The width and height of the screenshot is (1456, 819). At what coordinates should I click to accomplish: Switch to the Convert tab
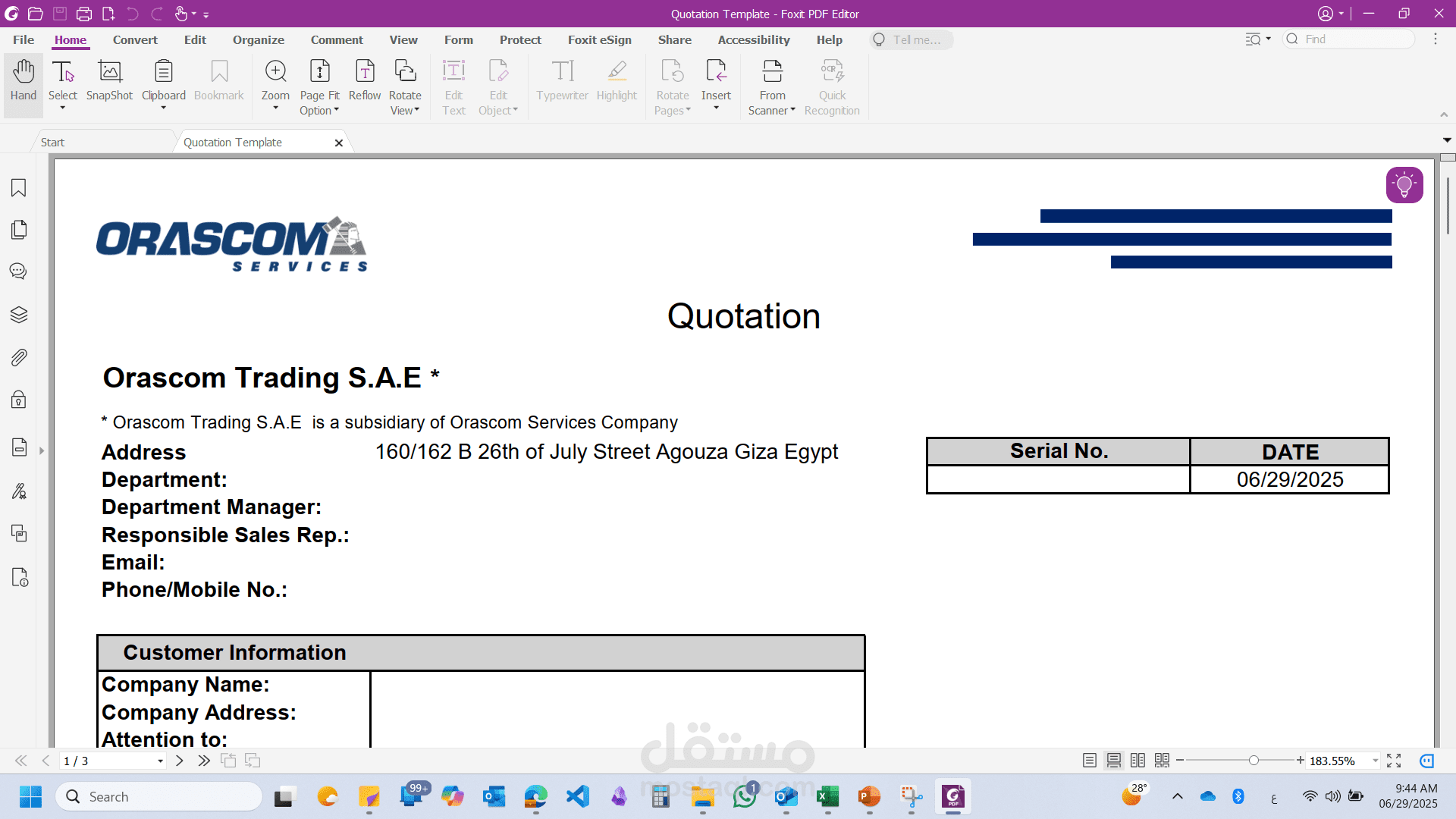click(x=135, y=39)
